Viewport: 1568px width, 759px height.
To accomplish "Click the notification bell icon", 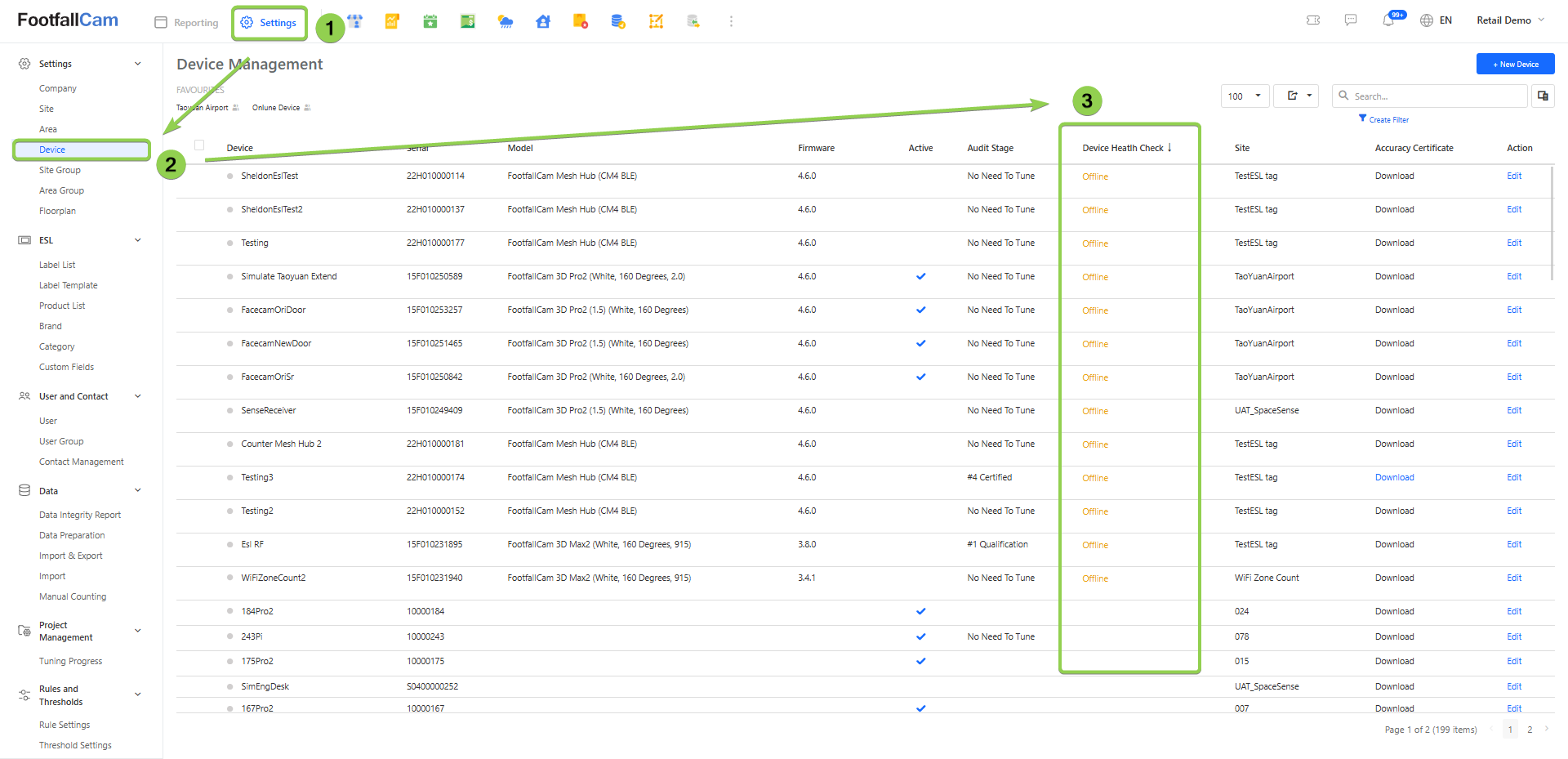I will click(x=1388, y=20).
